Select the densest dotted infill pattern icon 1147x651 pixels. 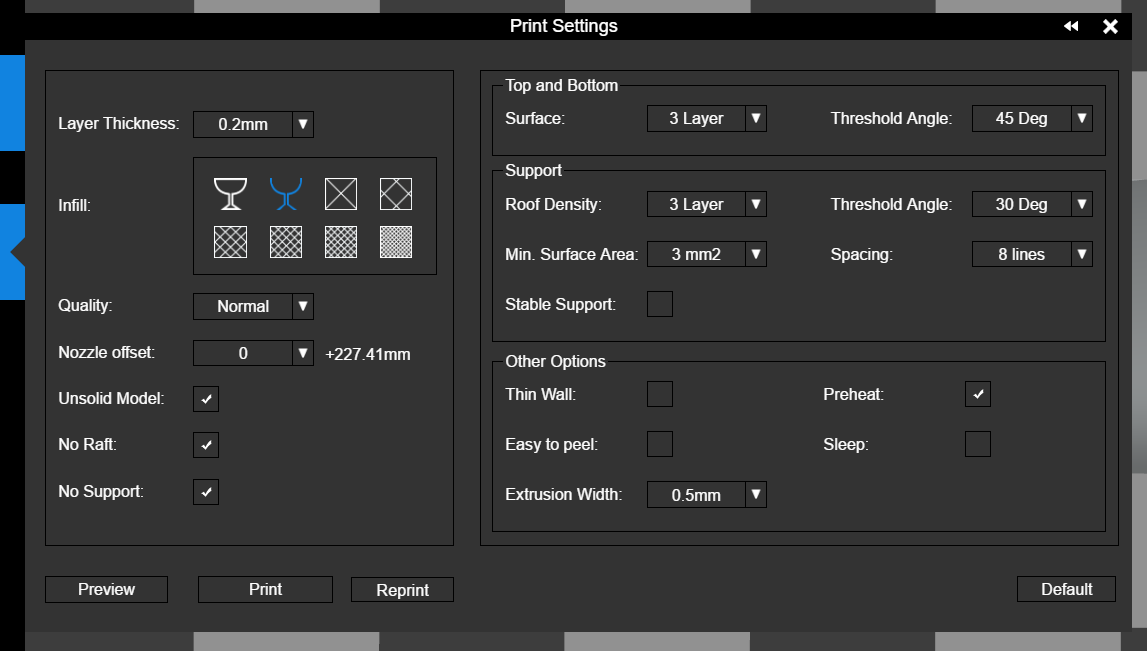[x=396, y=242]
